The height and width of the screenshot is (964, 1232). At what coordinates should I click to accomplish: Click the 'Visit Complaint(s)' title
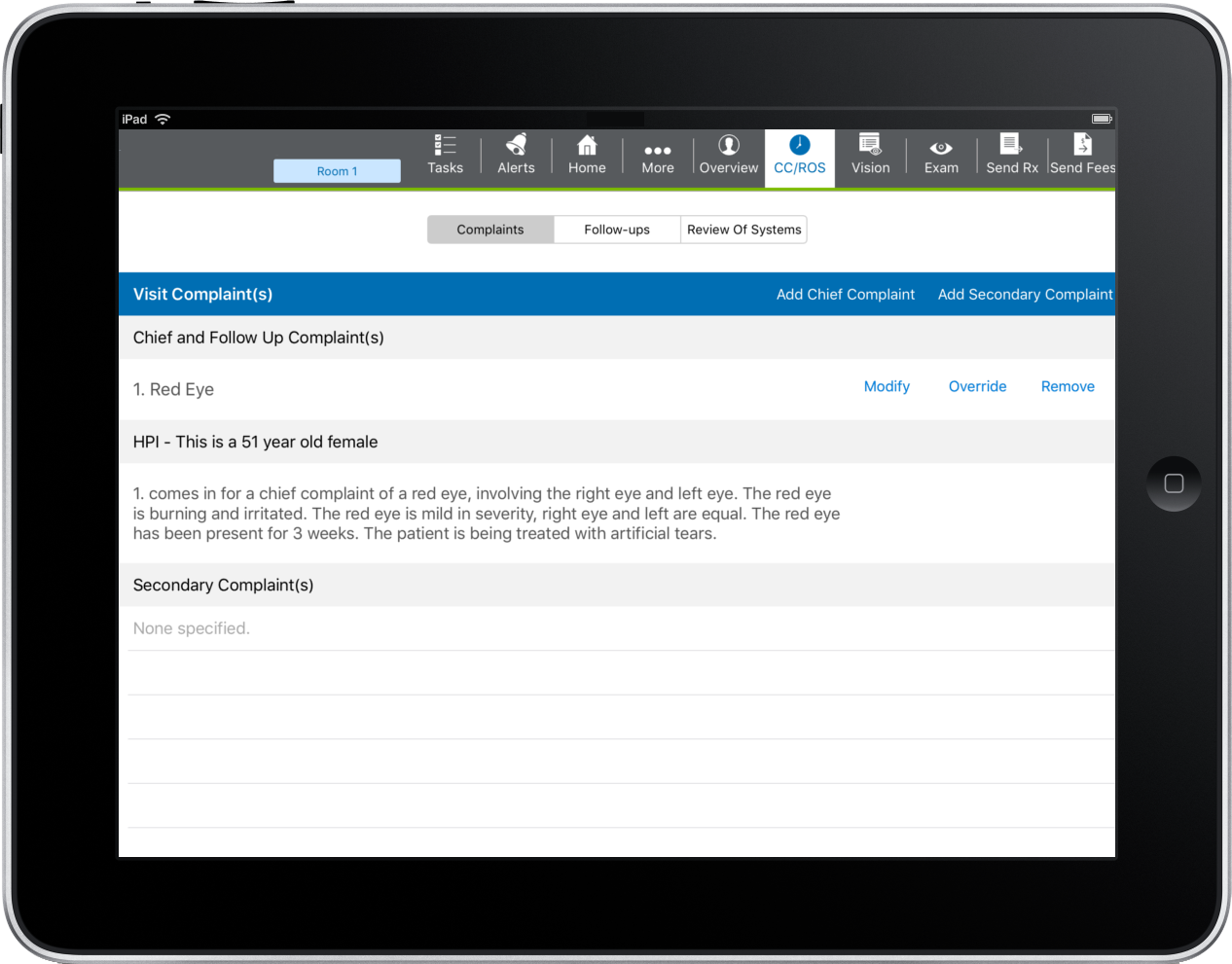202,294
